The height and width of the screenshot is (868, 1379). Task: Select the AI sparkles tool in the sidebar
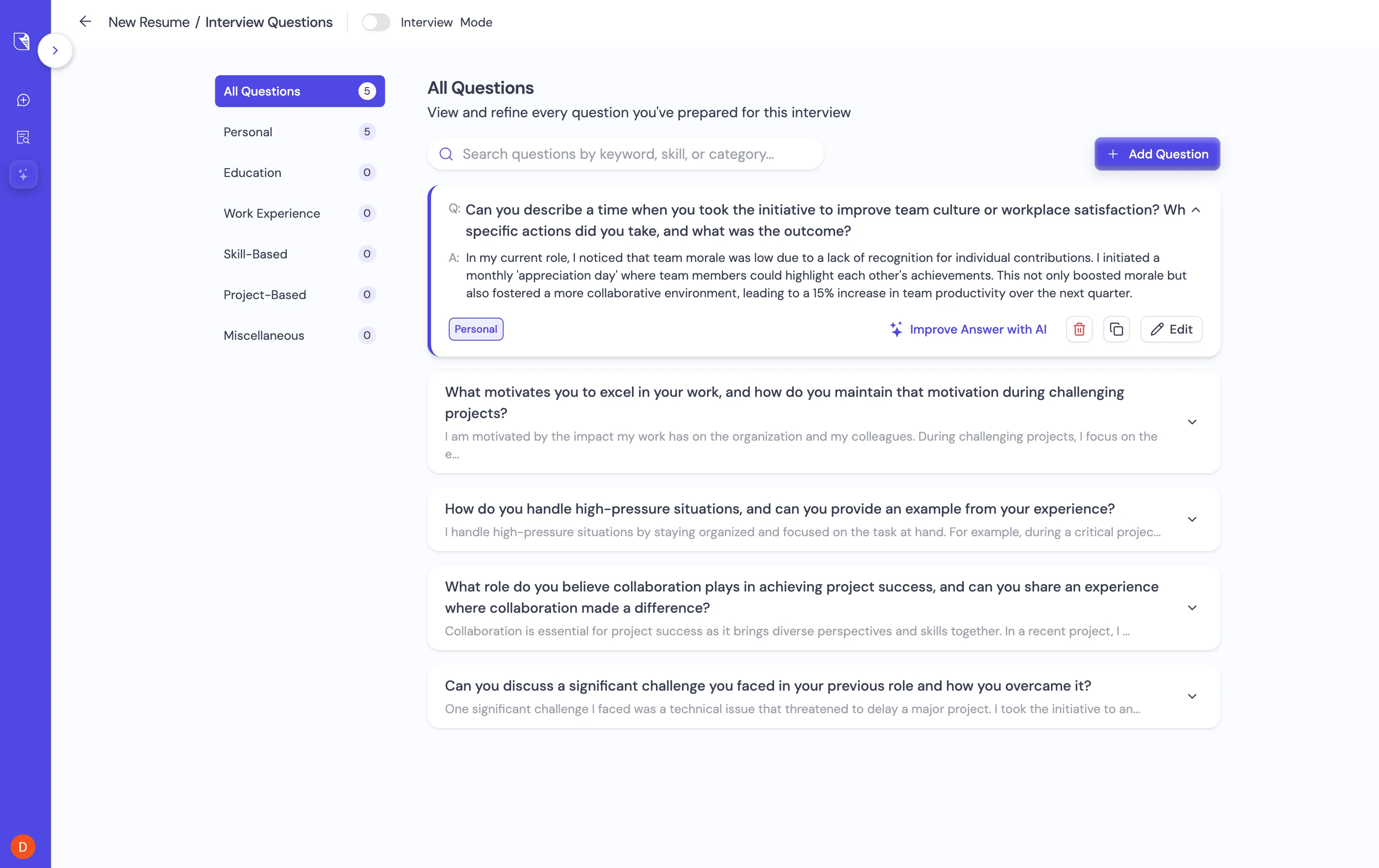click(x=23, y=174)
